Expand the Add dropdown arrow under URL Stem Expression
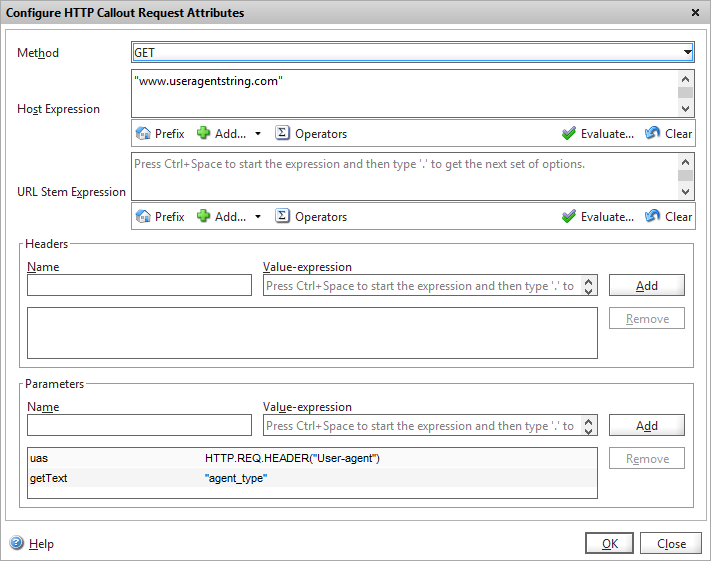711x561 pixels. click(257, 216)
